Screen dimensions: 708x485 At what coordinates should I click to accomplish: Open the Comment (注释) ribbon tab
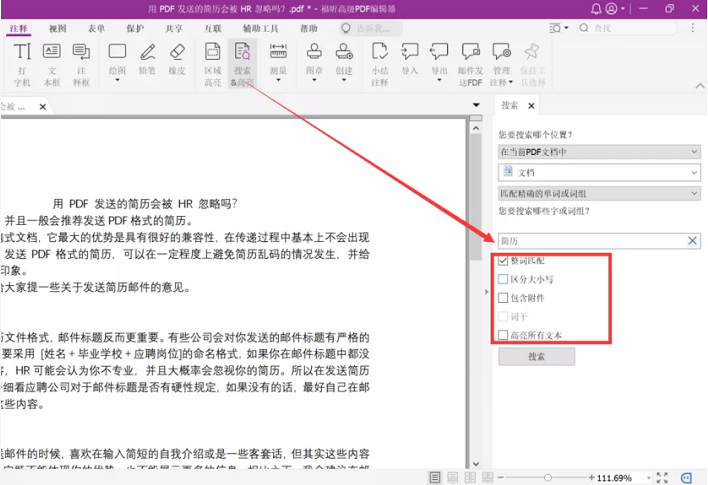coord(19,28)
